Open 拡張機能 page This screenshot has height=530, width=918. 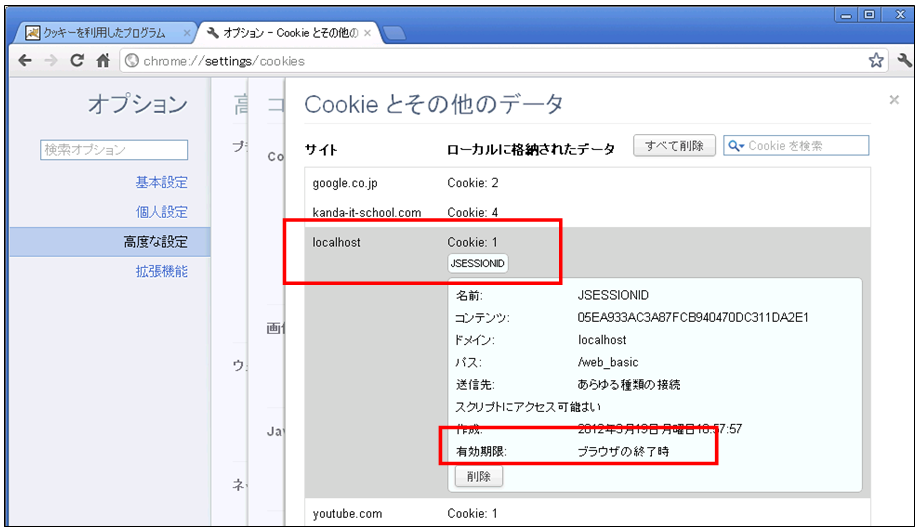click(x=161, y=271)
